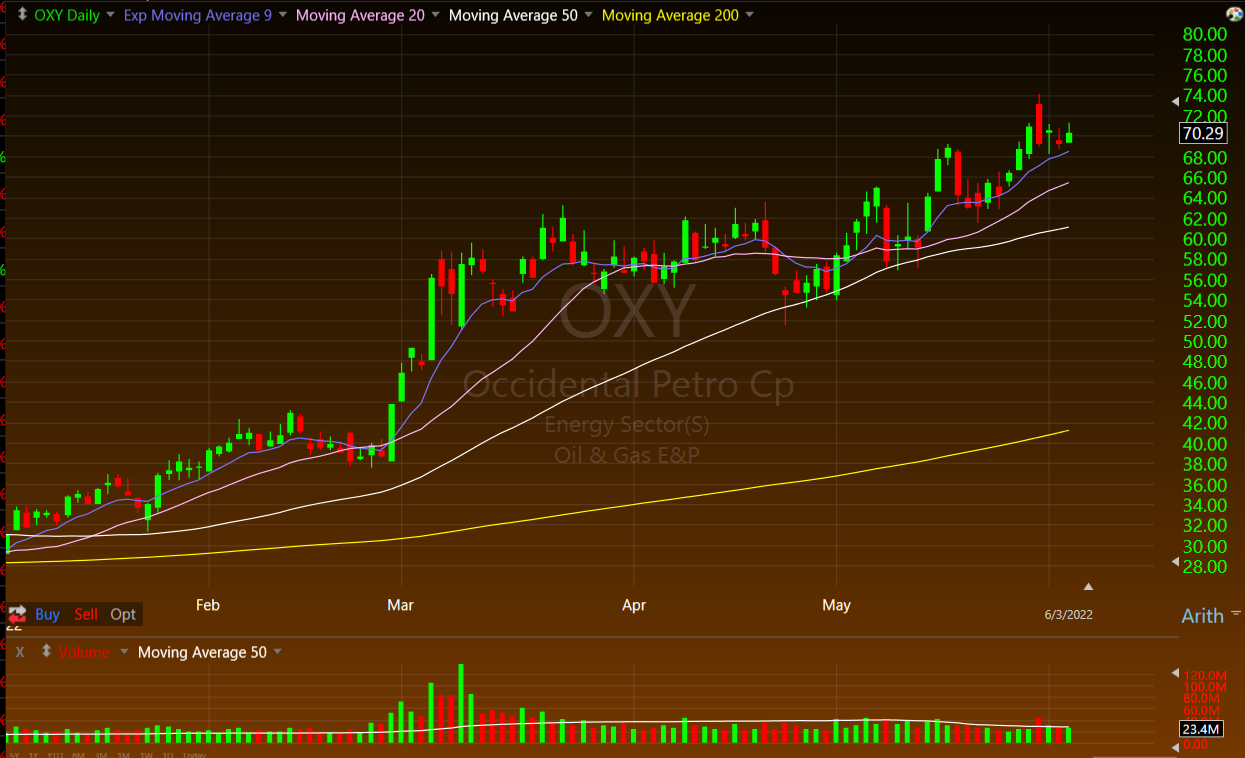Select the price-pane Moving Average 50 label
Viewport: 1245px width, 758px height.
(513, 15)
